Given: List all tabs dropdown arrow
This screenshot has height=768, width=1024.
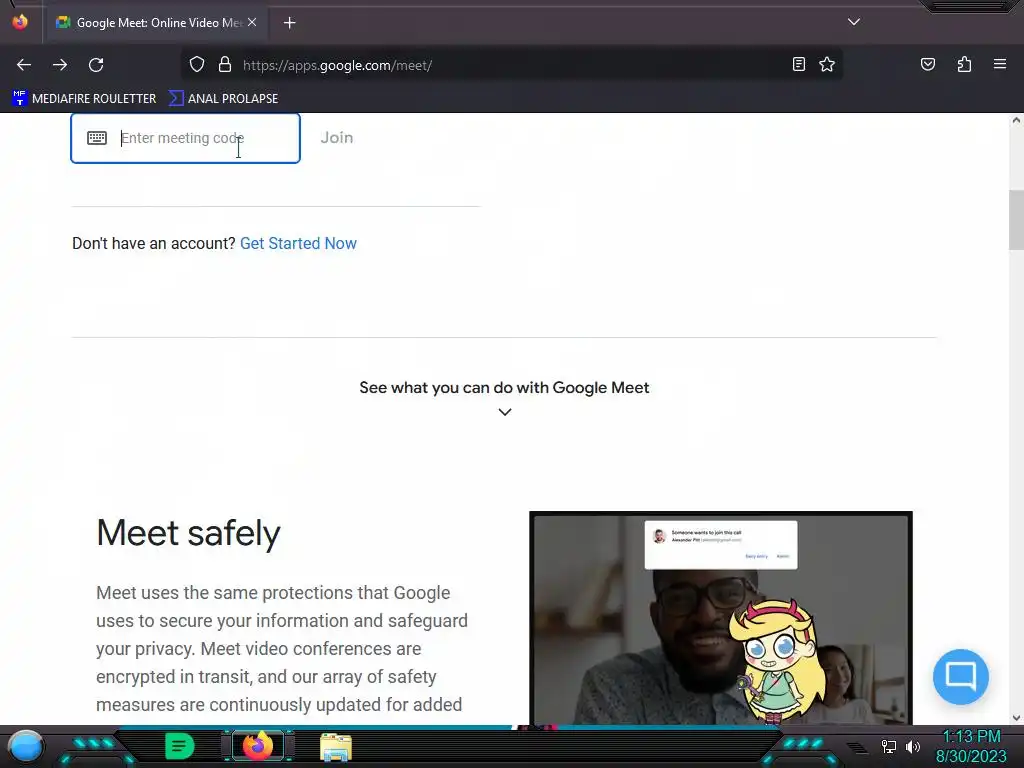Looking at the screenshot, I should pyautogui.click(x=854, y=22).
